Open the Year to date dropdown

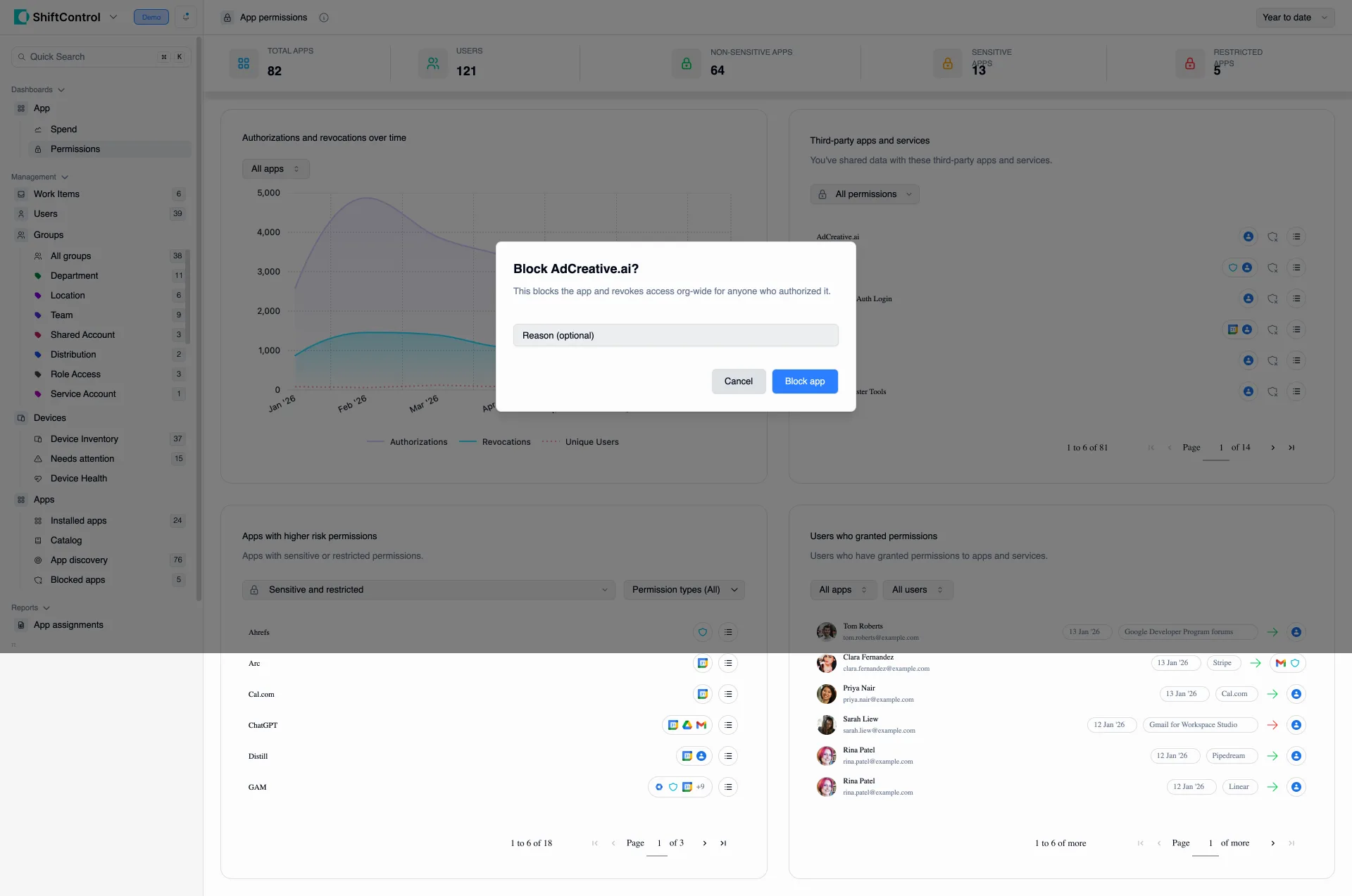coord(1295,18)
